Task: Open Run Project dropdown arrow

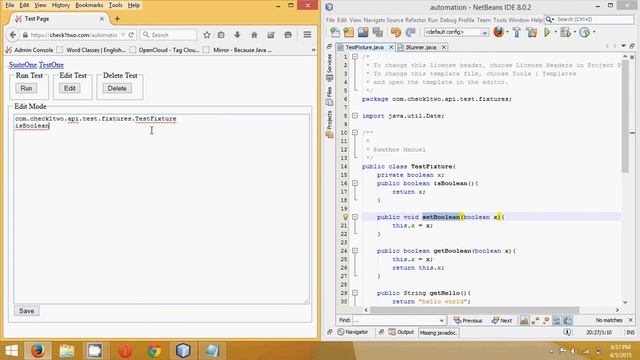Action: (x=555, y=32)
